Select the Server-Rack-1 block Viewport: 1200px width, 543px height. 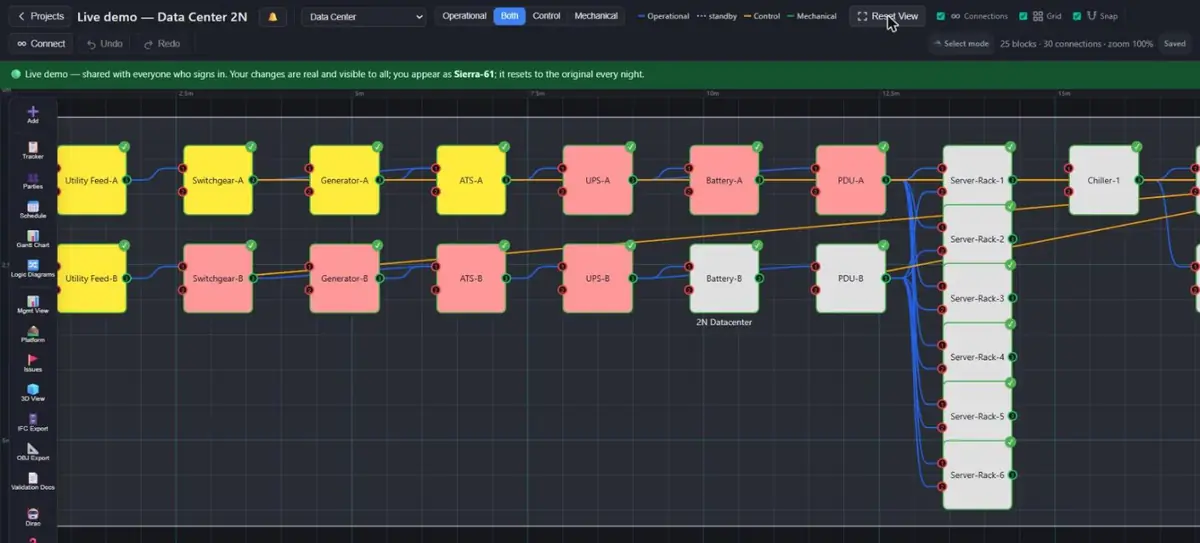(977, 180)
